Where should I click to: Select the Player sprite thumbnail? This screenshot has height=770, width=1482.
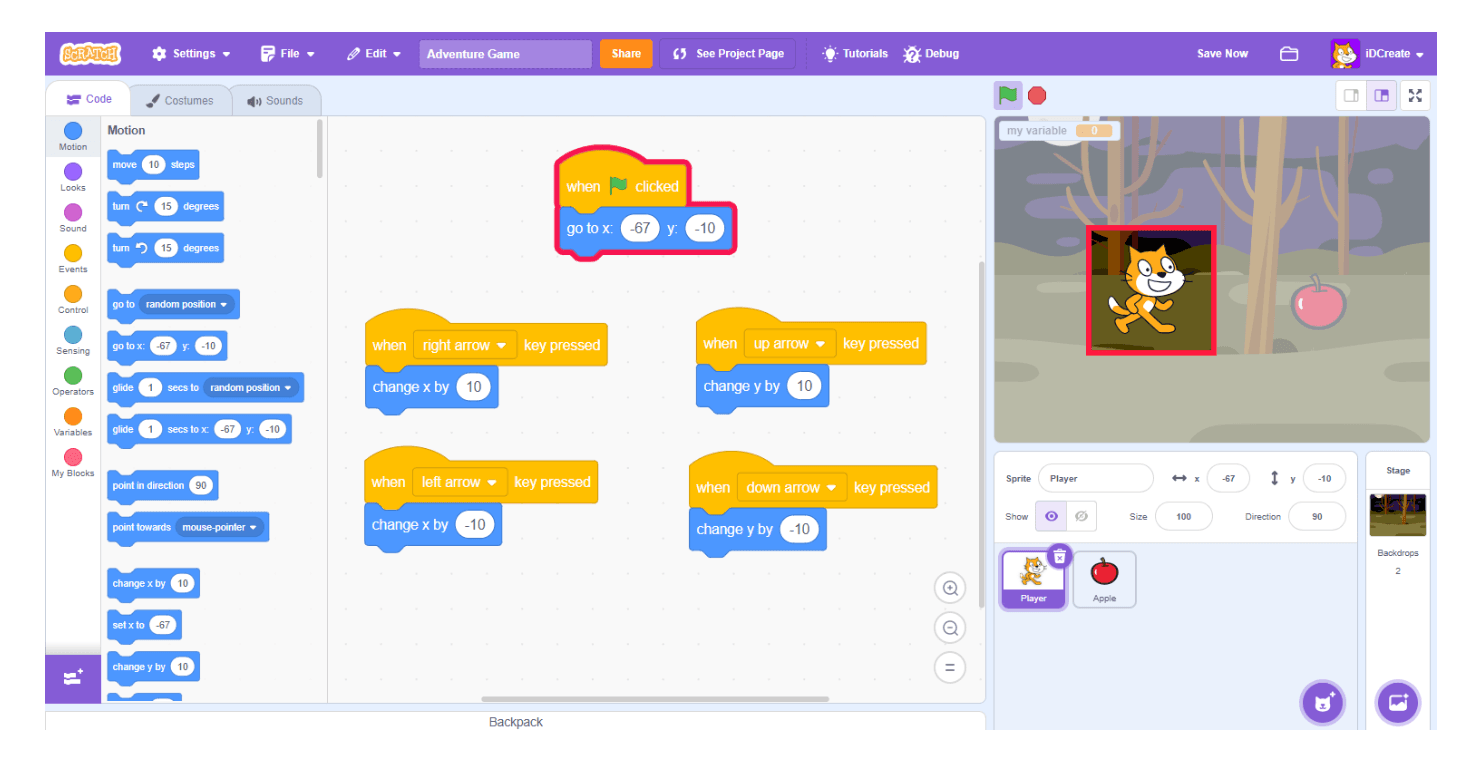(x=1033, y=580)
